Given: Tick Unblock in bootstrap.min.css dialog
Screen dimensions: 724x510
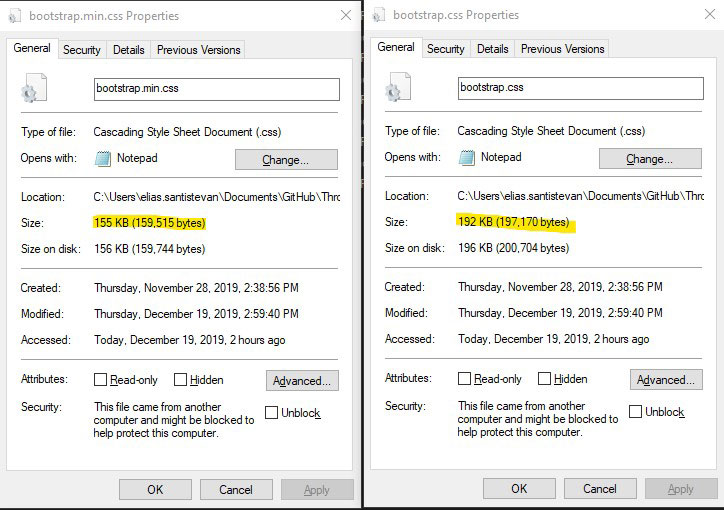Looking at the screenshot, I should tap(272, 413).
